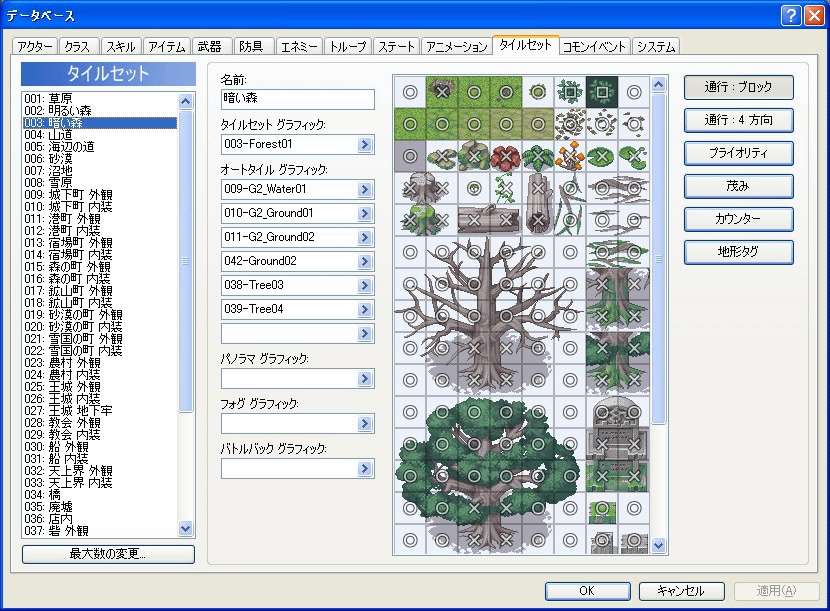The image size is (830, 611).
Task: Select tileset 001: 草原 in the list
Action: (x=100, y=98)
